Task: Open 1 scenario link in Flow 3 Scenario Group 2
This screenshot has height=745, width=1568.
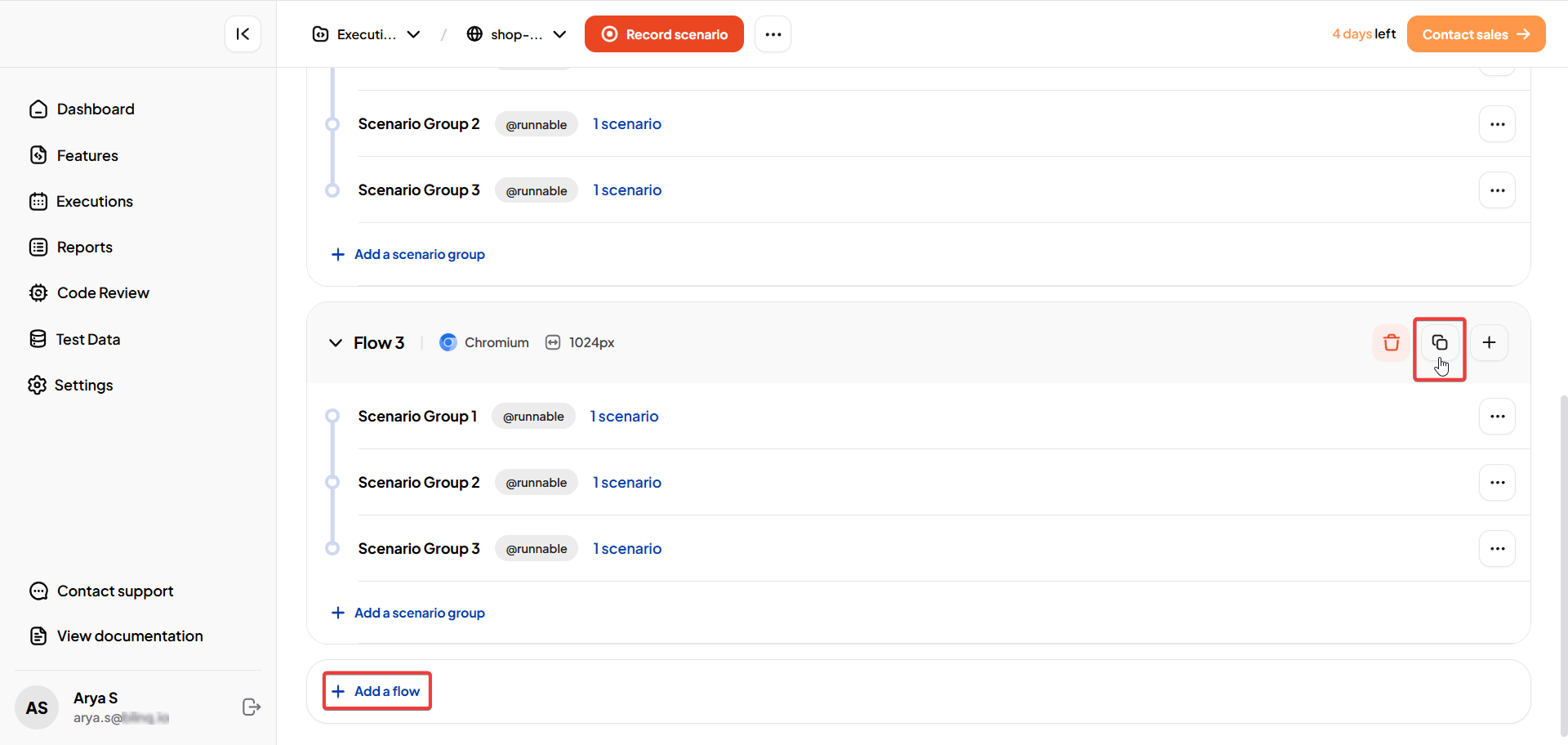Action: 627,483
